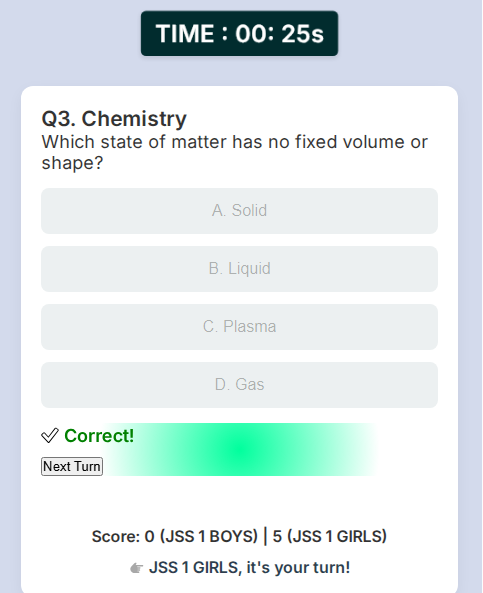Click empty white space below Next Turn
The image size is (483, 593).
[239, 499]
